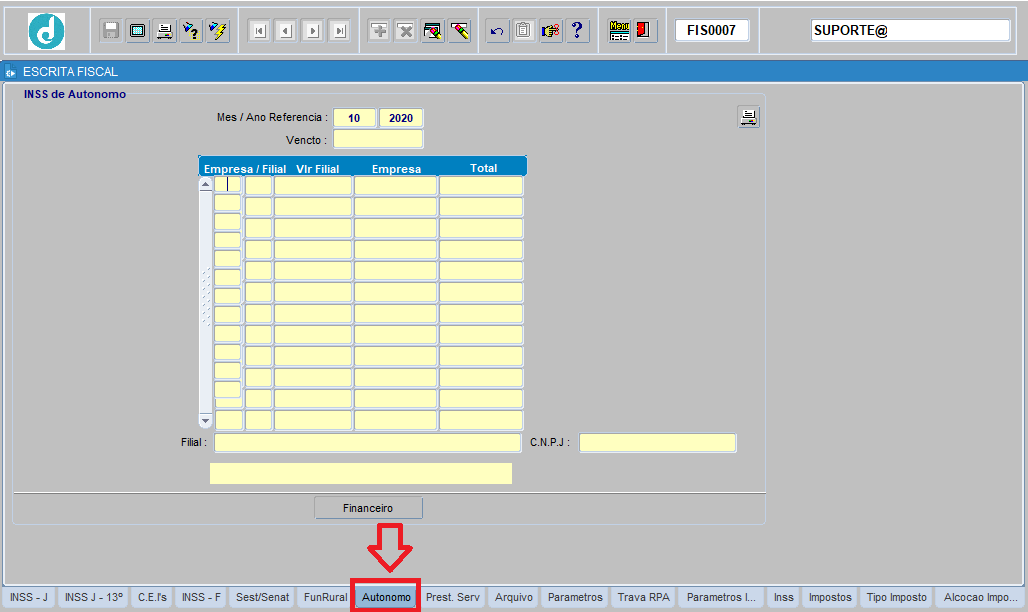Select the FunRural tab
The height and width of the screenshot is (612, 1028).
325,597
